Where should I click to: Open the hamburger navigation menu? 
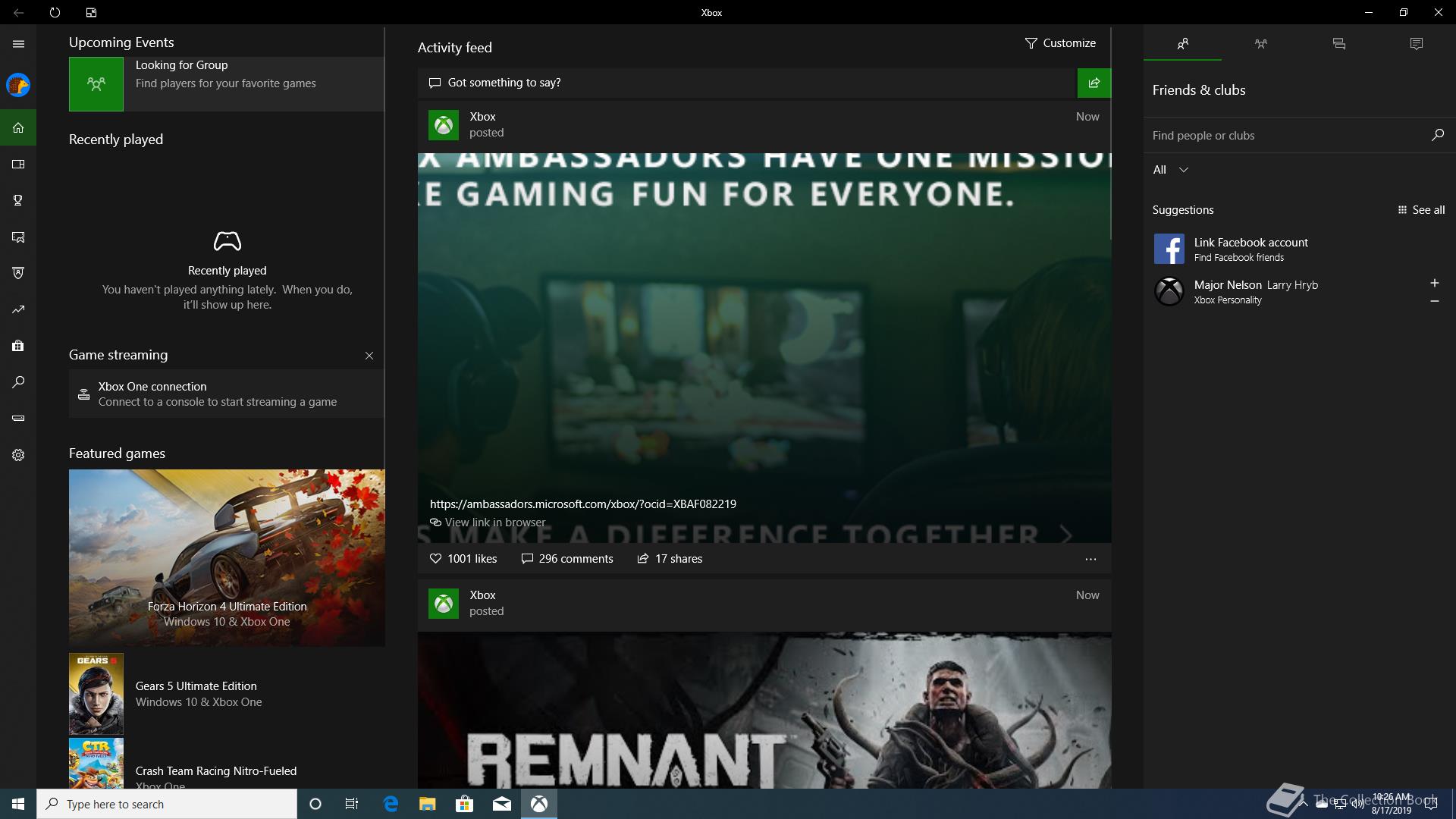[18, 44]
